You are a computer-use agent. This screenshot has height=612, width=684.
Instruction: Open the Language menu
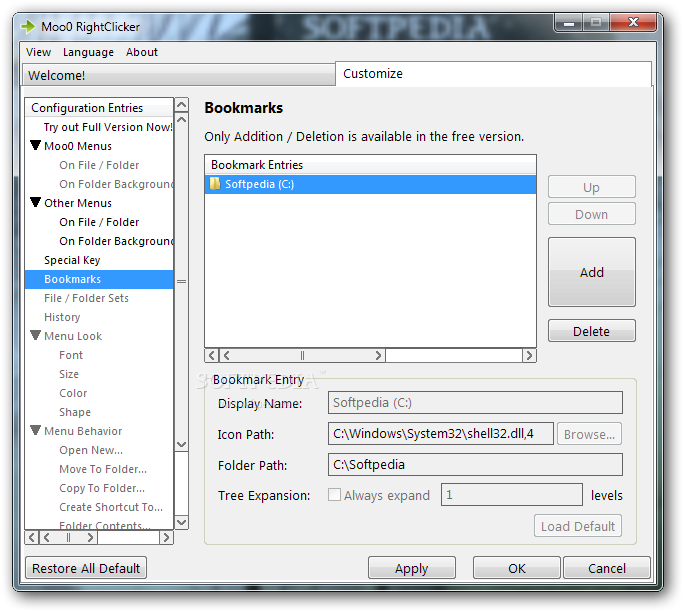tap(88, 52)
